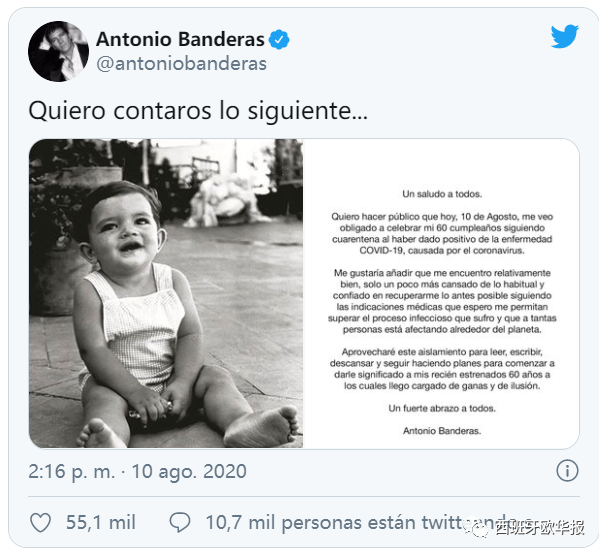The height and width of the screenshot is (555, 604).
Task: Click the date 10 ago. 2020
Action: coord(189,471)
